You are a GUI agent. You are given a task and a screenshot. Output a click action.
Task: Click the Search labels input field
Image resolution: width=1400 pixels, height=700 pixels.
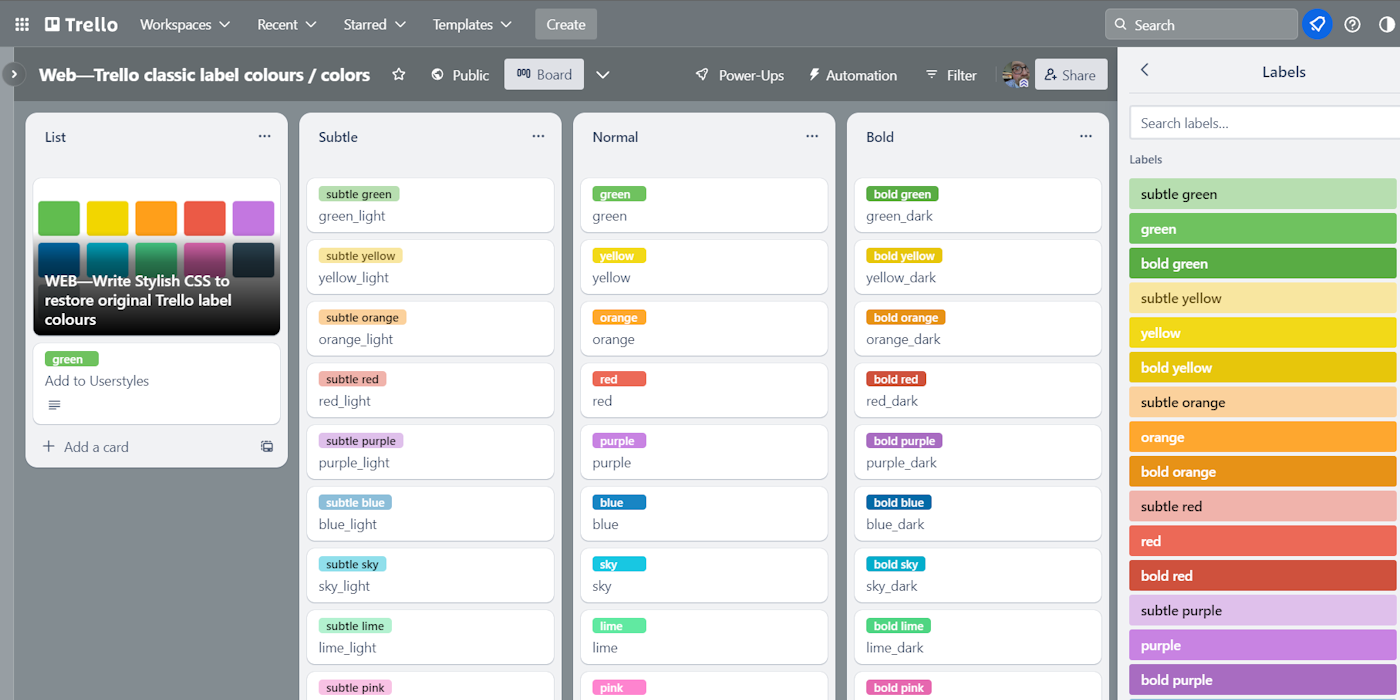click(x=1262, y=122)
